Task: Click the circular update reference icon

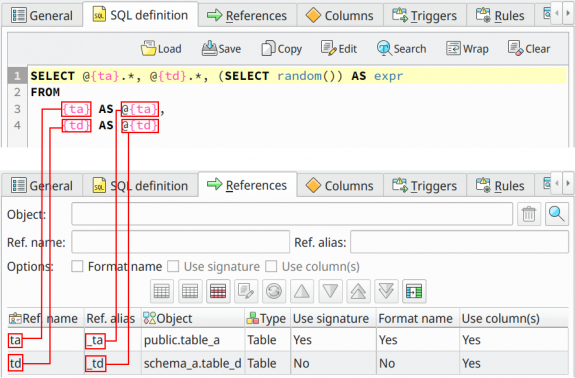Action: click(x=274, y=291)
